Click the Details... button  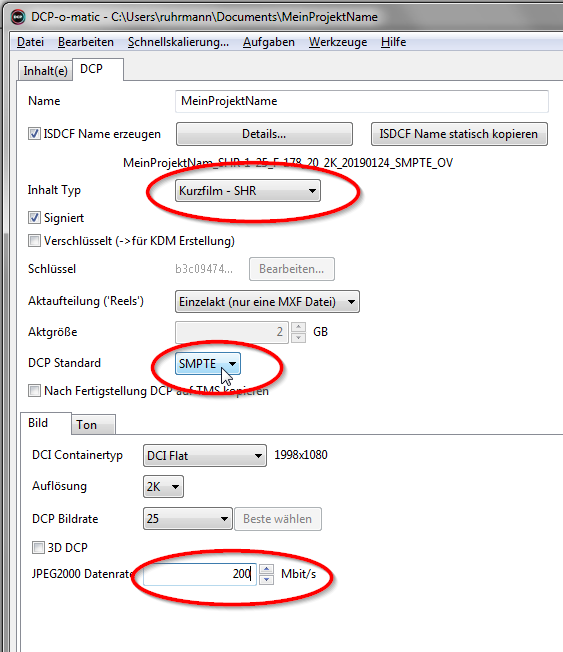point(264,134)
